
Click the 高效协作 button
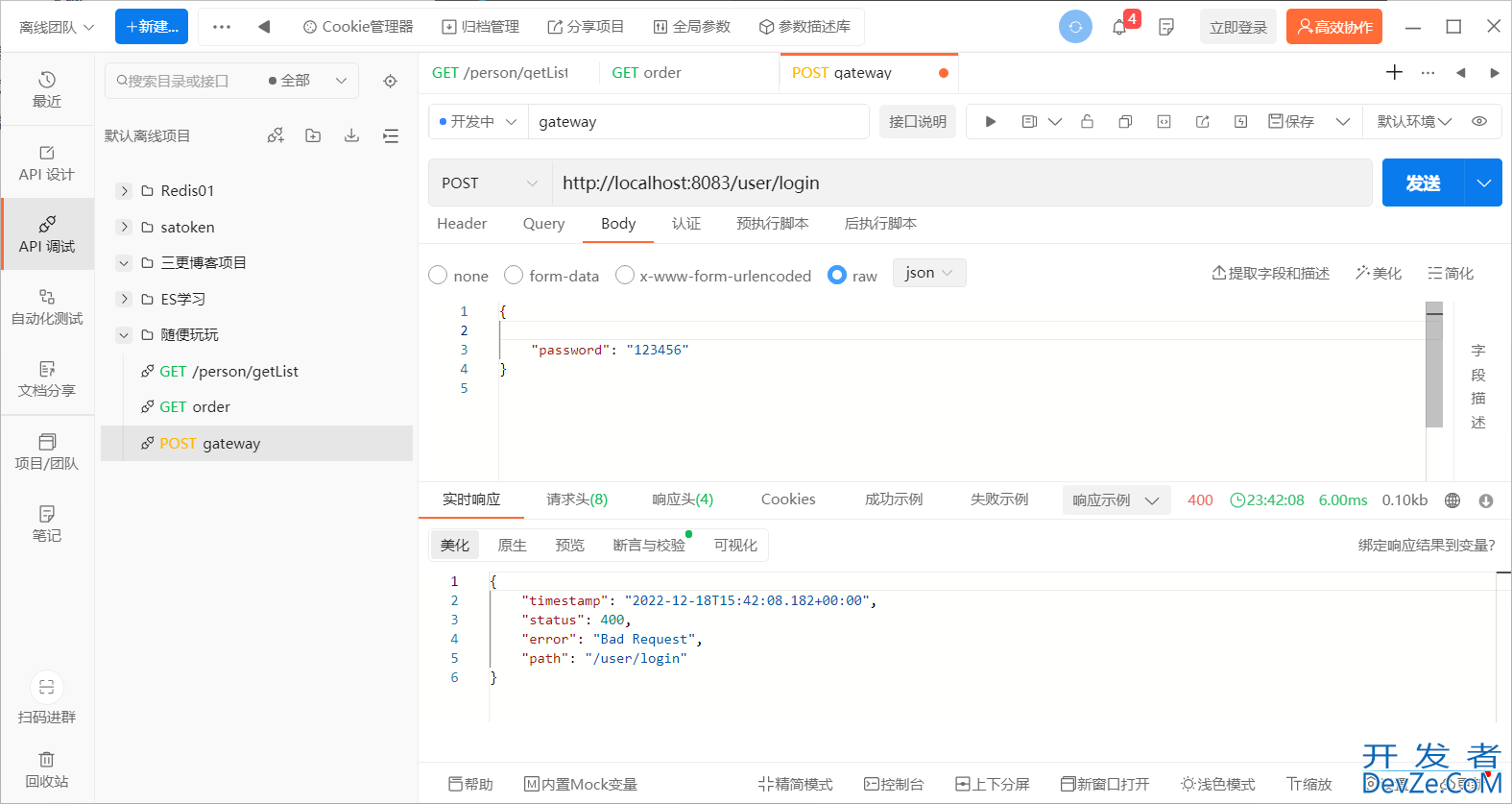point(1334,27)
